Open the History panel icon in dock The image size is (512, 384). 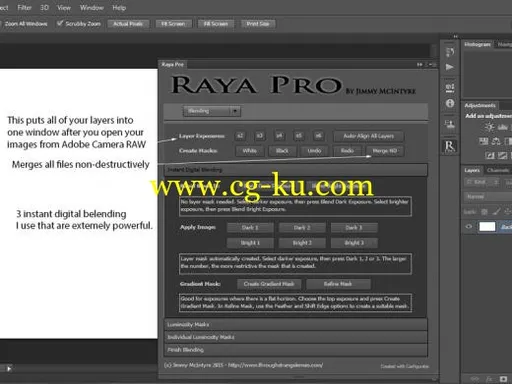(x=450, y=52)
